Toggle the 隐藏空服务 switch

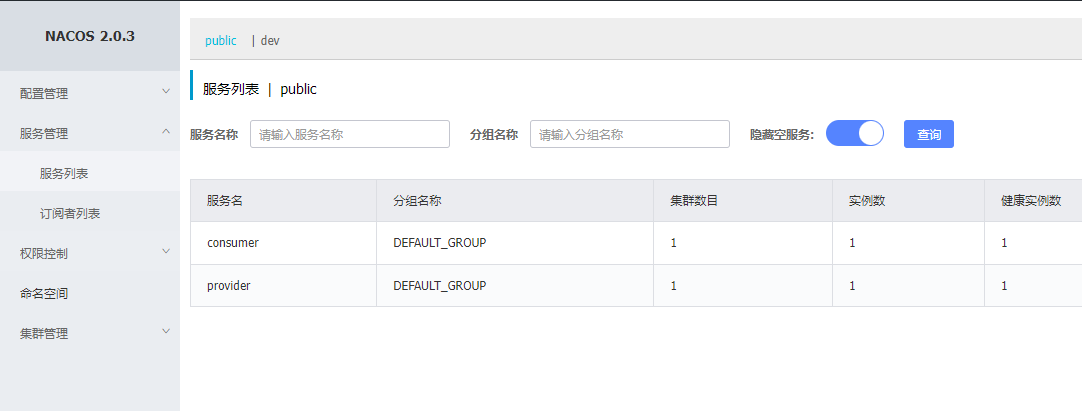tap(855, 134)
